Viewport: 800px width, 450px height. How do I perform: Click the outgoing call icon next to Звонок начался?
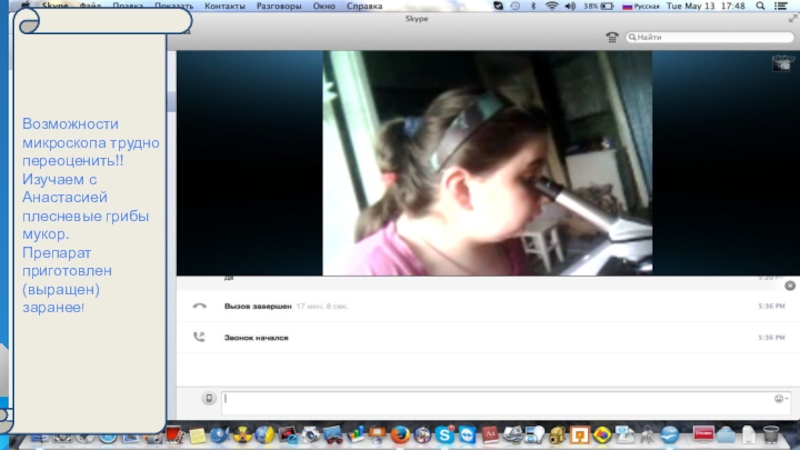click(199, 337)
